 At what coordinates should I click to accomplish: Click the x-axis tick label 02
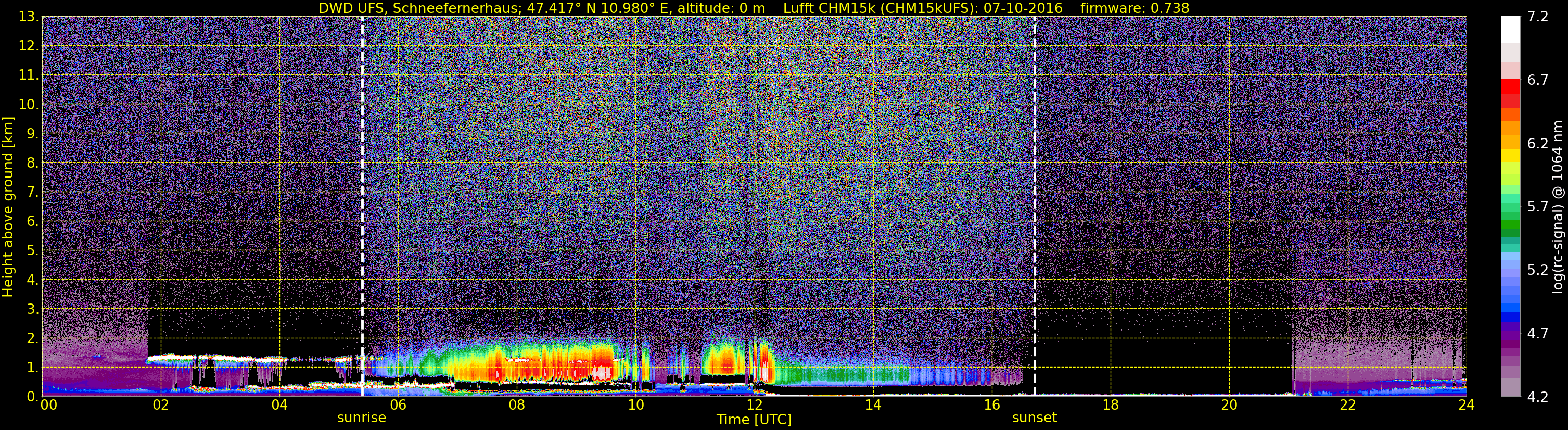coord(161,405)
